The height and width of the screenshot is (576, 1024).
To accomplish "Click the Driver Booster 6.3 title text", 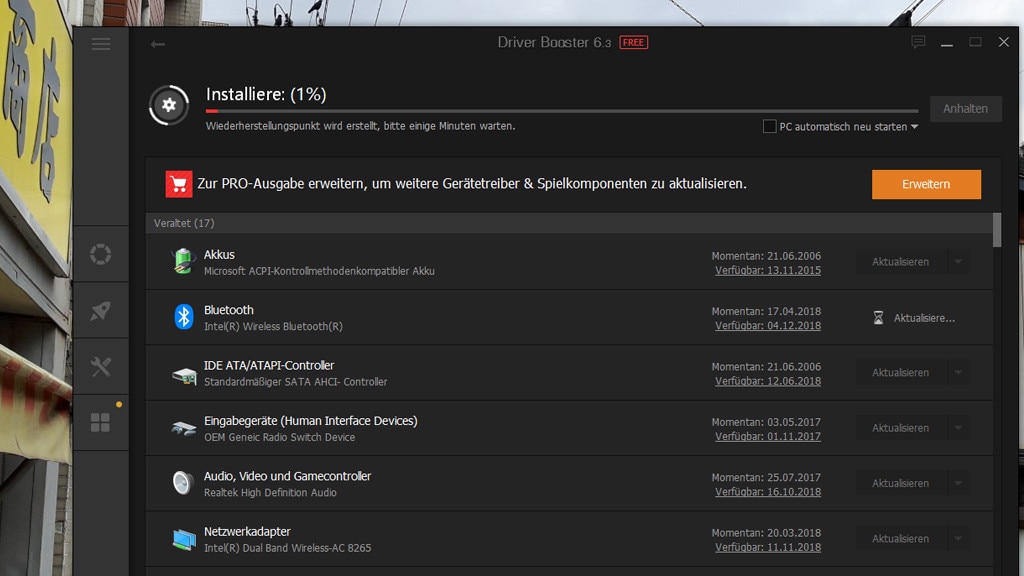I will 554,42.
